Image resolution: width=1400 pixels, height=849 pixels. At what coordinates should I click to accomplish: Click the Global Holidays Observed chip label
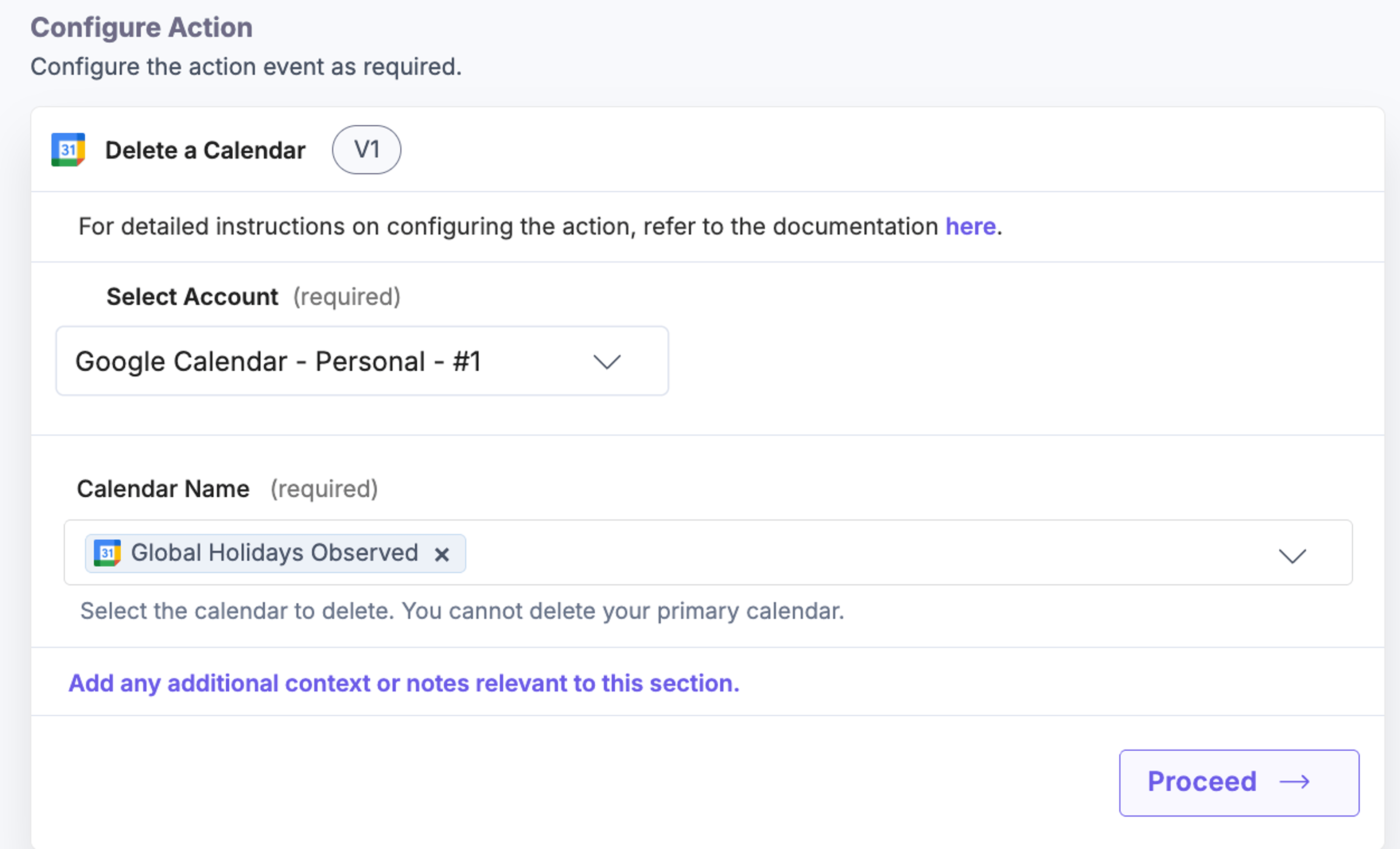pos(275,552)
